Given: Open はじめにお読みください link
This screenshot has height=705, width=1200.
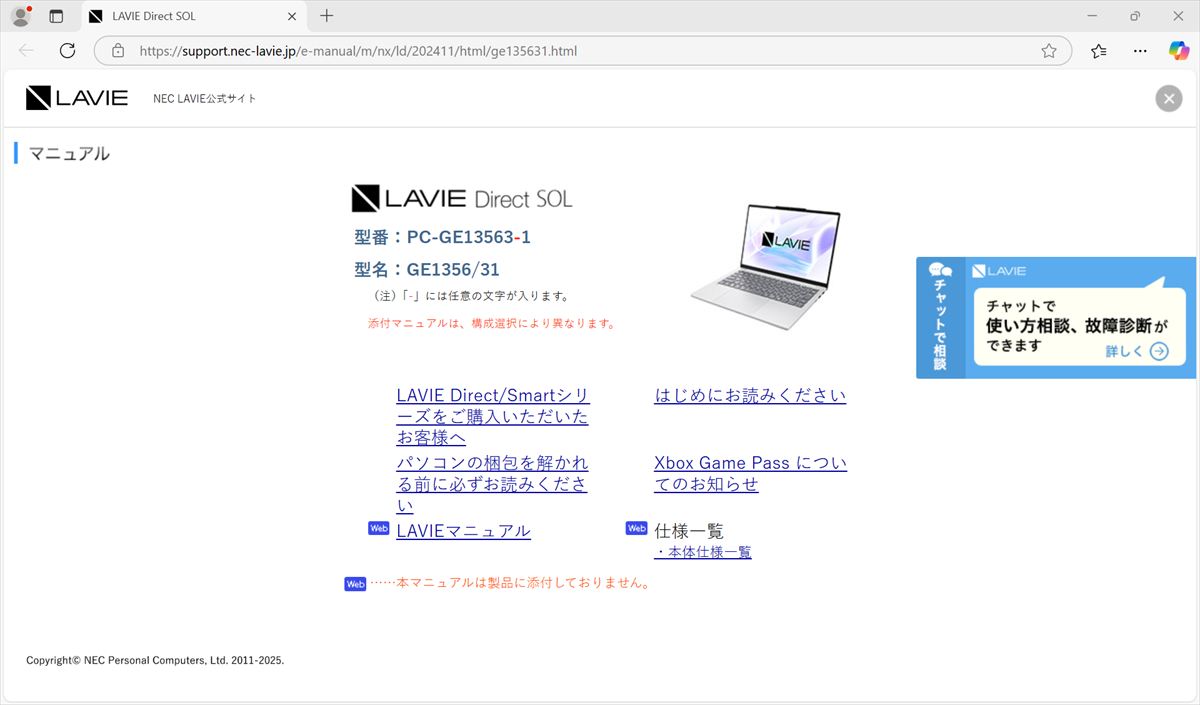Looking at the screenshot, I should [750, 395].
